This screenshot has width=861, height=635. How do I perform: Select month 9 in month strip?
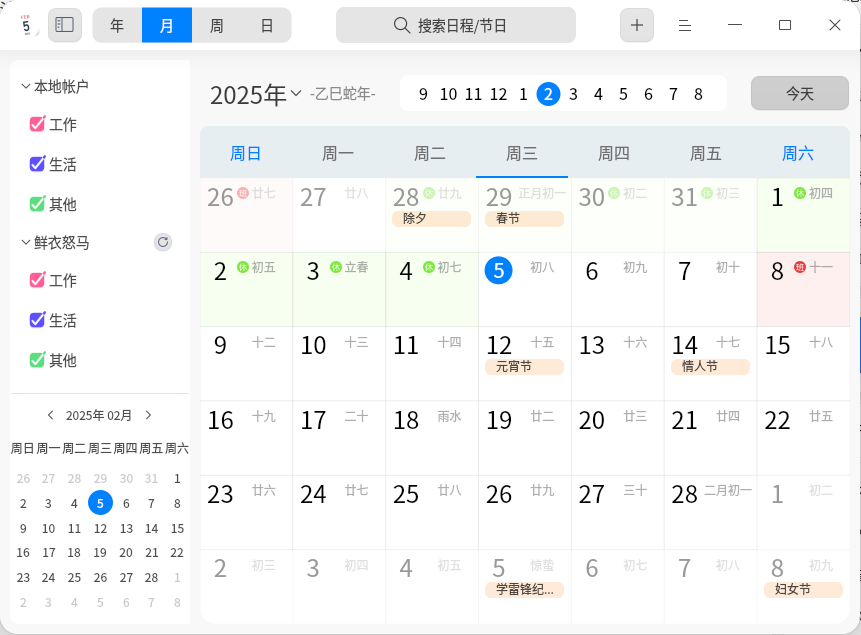click(423, 94)
